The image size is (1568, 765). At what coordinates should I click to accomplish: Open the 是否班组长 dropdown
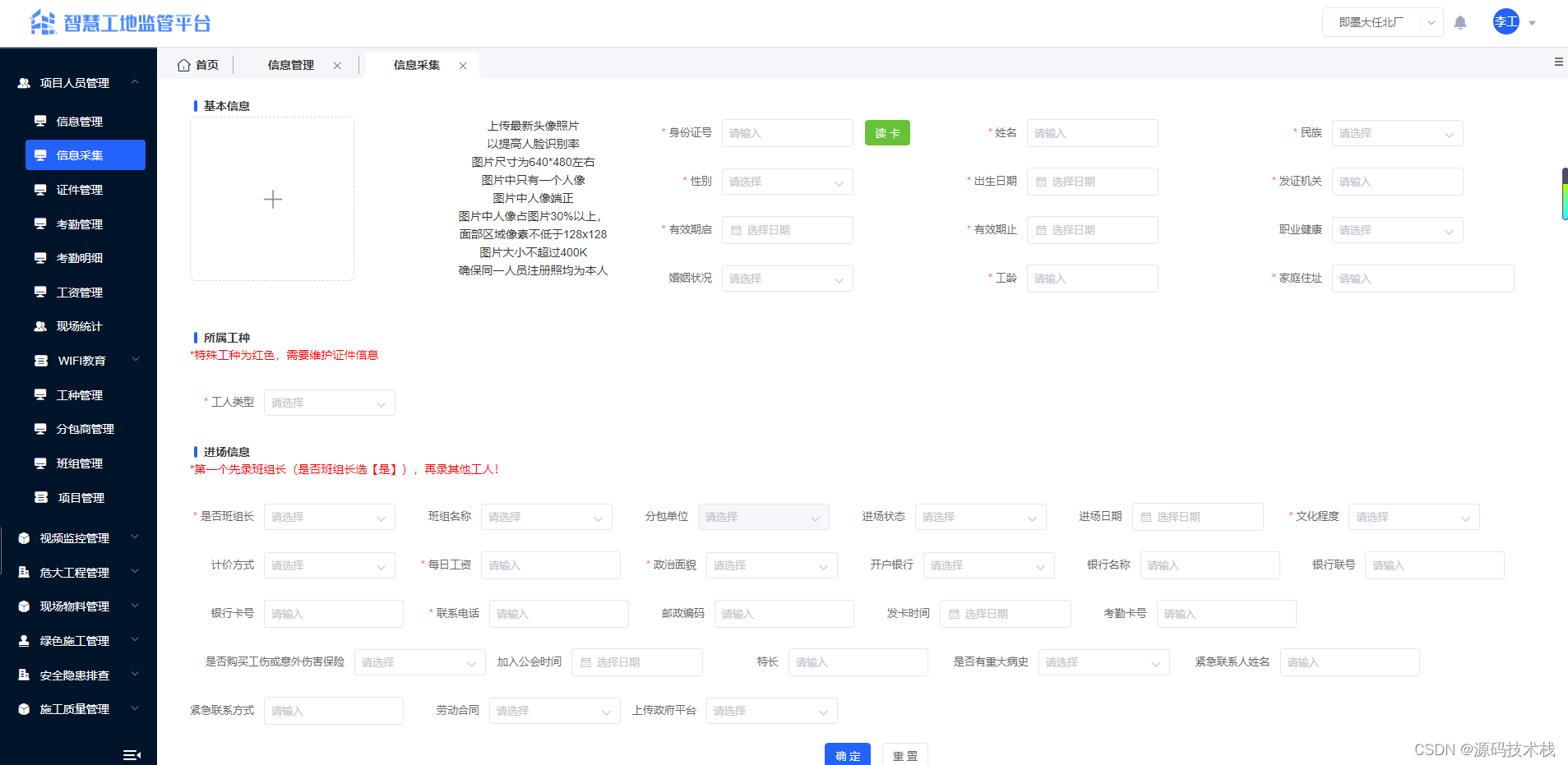(330, 517)
